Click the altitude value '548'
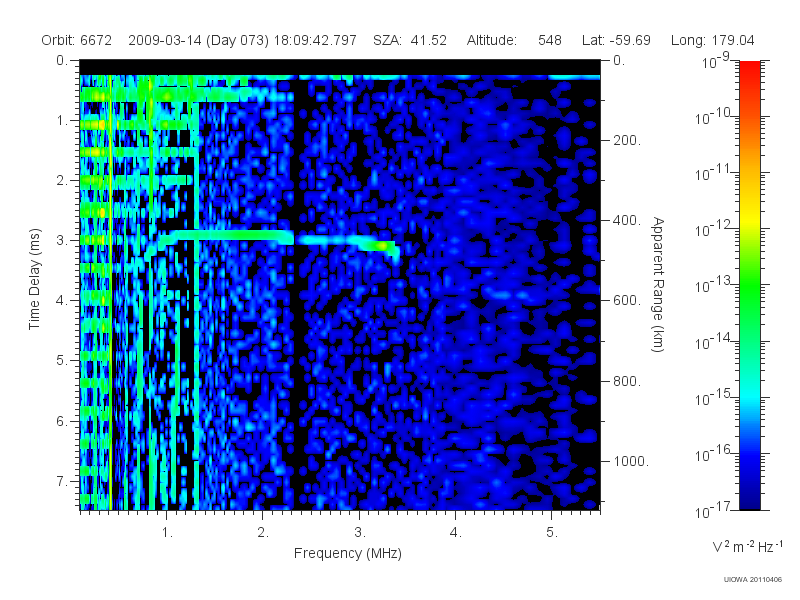The height and width of the screenshot is (600, 800). (549, 40)
